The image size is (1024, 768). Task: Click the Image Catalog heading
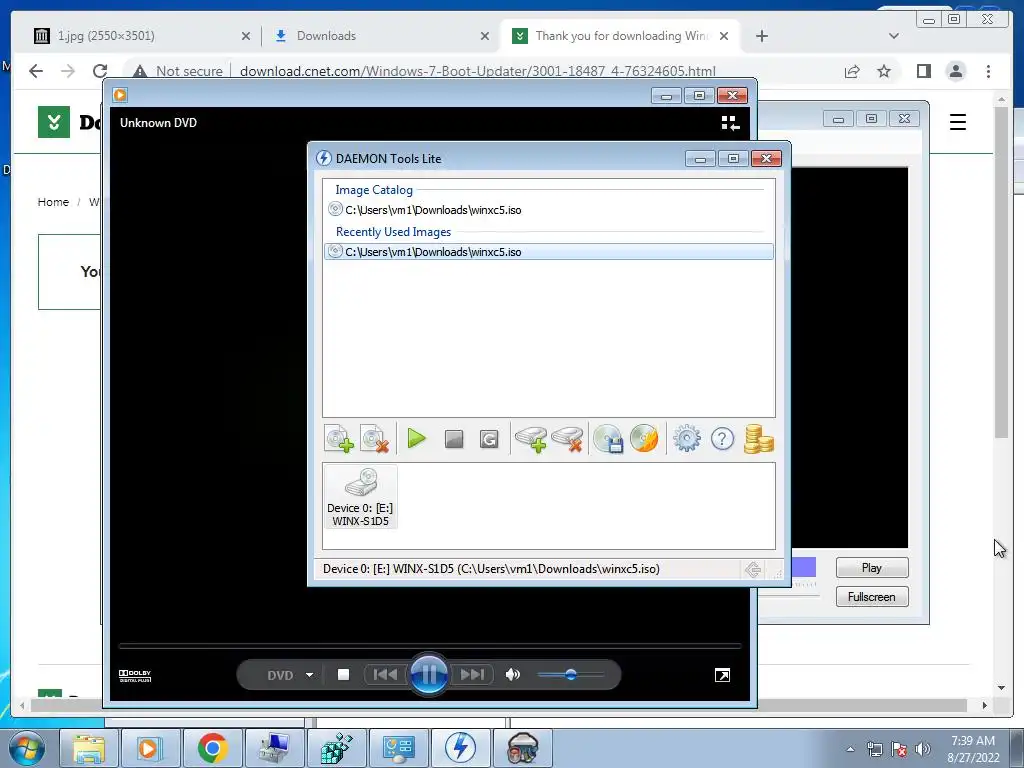pos(374,190)
